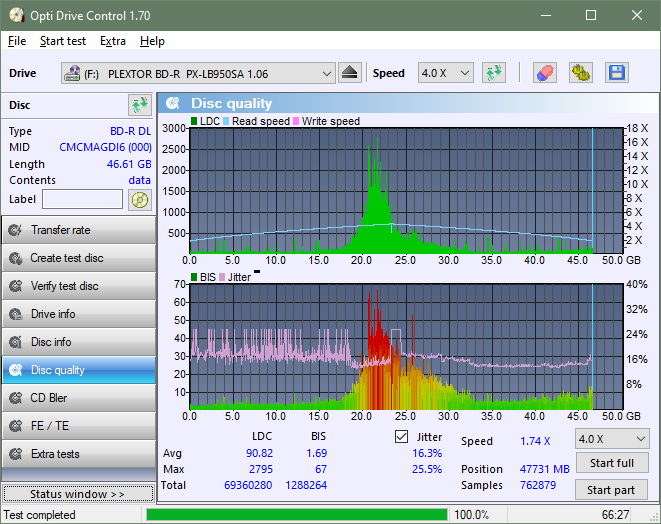Click the green LDC legend swatch
The image size is (661, 524).
[194, 121]
